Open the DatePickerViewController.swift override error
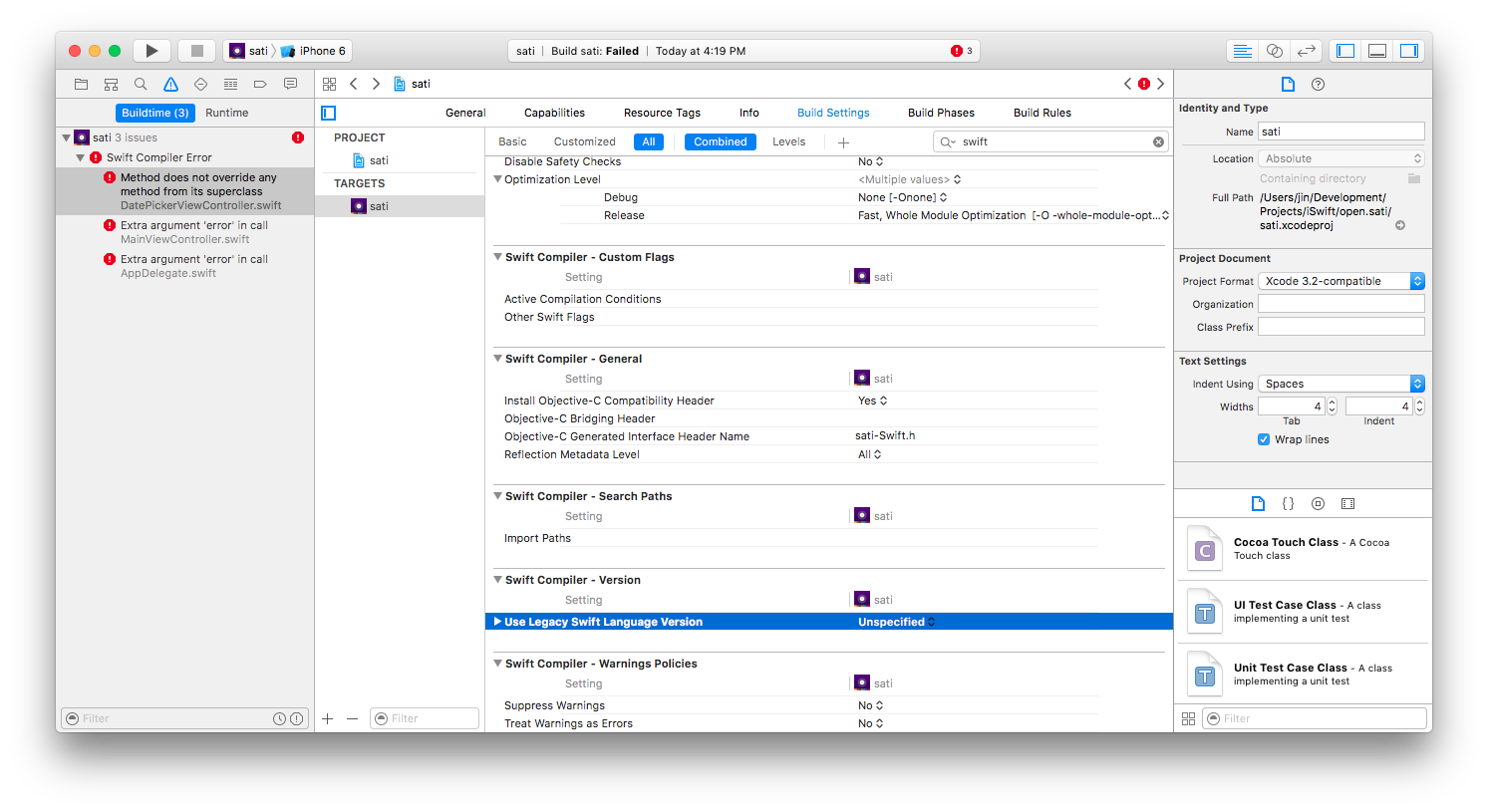The width and height of the screenshot is (1488, 812). pyautogui.click(x=185, y=191)
